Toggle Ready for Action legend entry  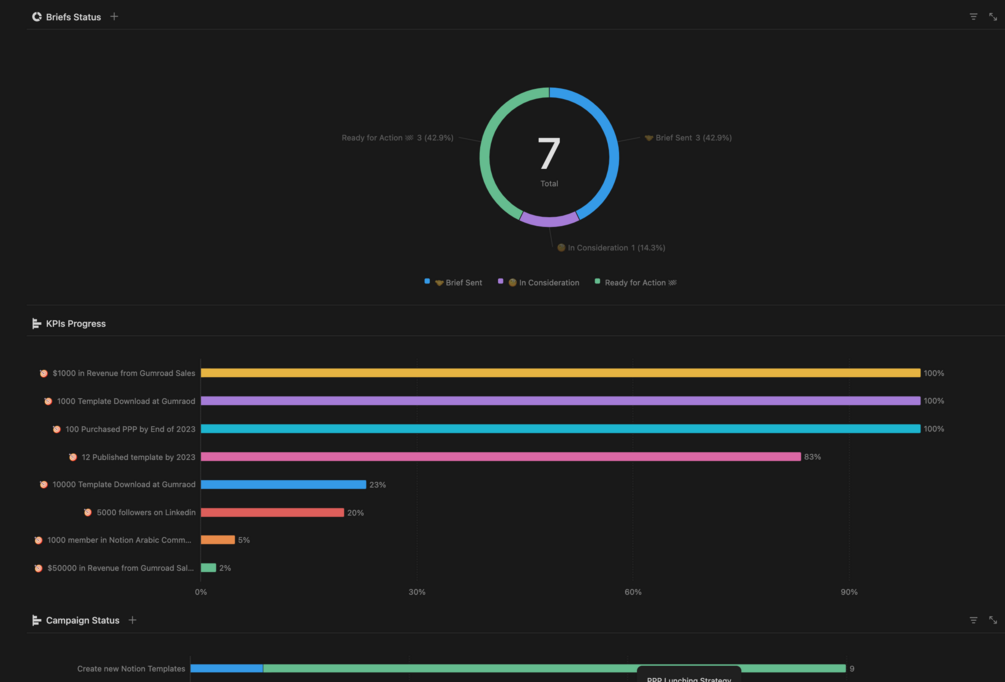[x=636, y=282]
